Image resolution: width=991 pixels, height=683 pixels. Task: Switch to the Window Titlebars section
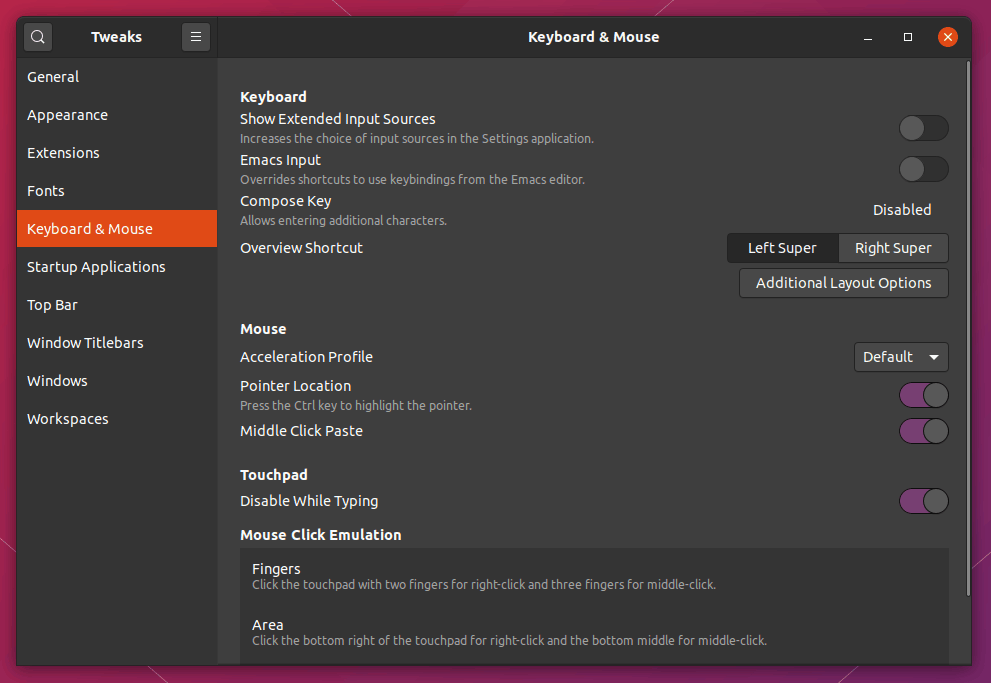coord(85,343)
